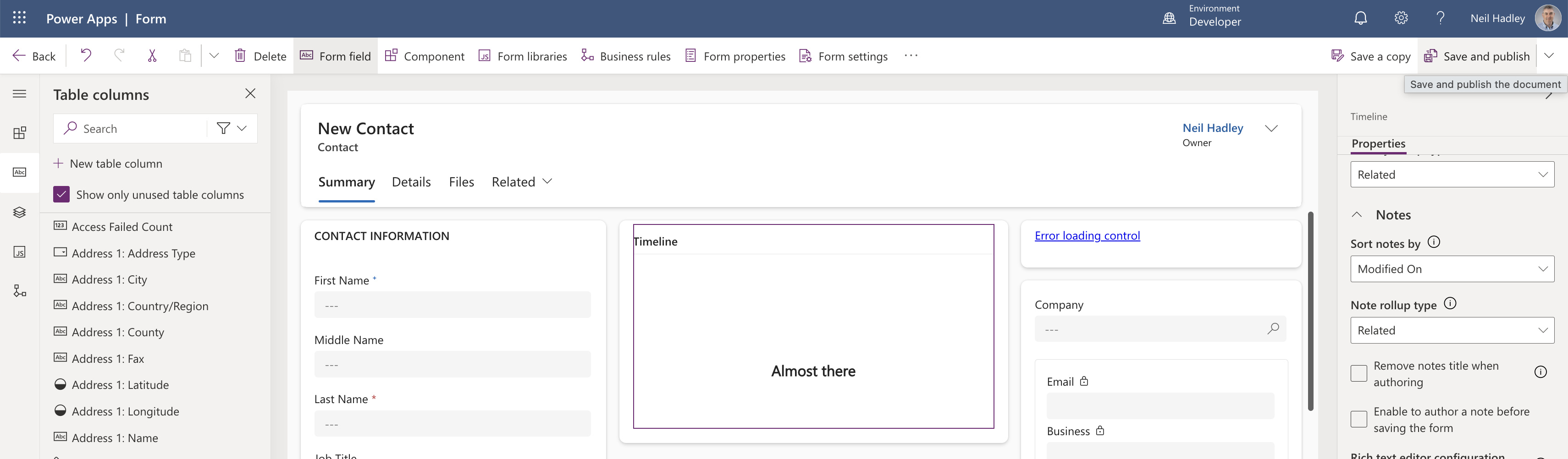The image size is (1568, 459).
Task: Open Business rules sidebar icon
Action: click(x=19, y=291)
